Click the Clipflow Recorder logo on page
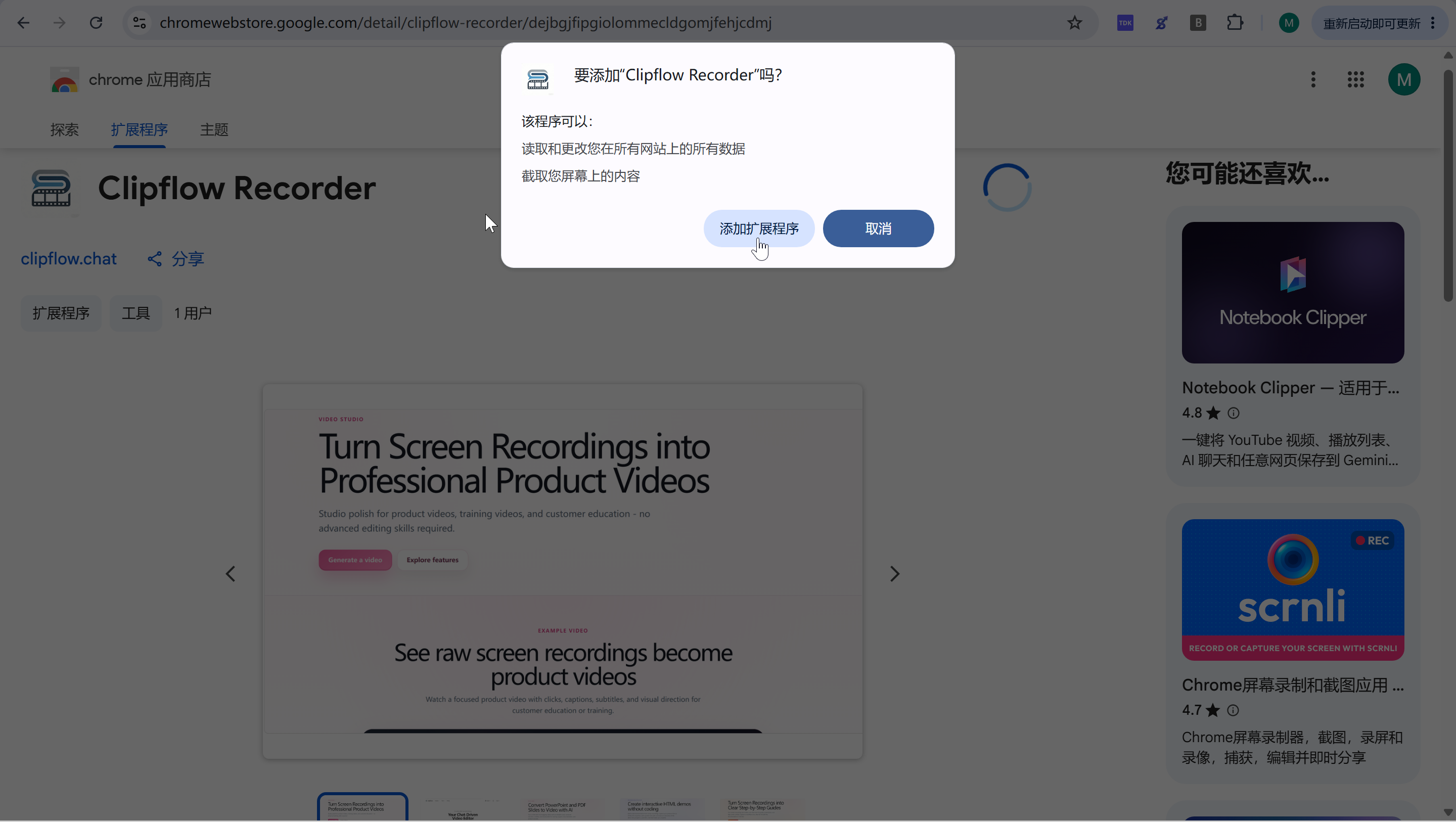1456x822 pixels. (x=51, y=188)
